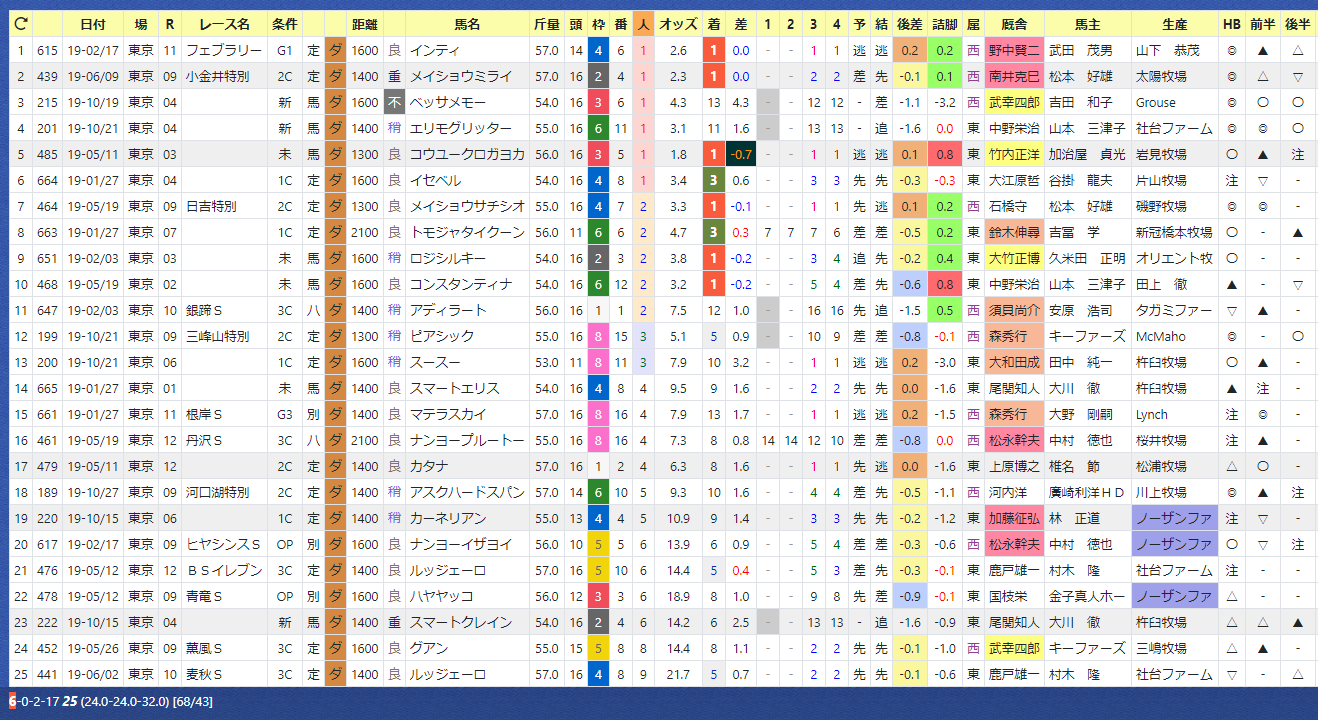Click the orange ダ track cell in row 3
The width and height of the screenshot is (1318, 720).
[336, 102]
